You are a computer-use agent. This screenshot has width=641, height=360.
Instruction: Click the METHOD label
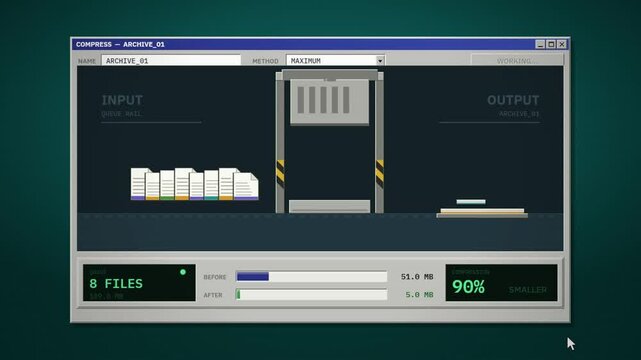point(265,61)
